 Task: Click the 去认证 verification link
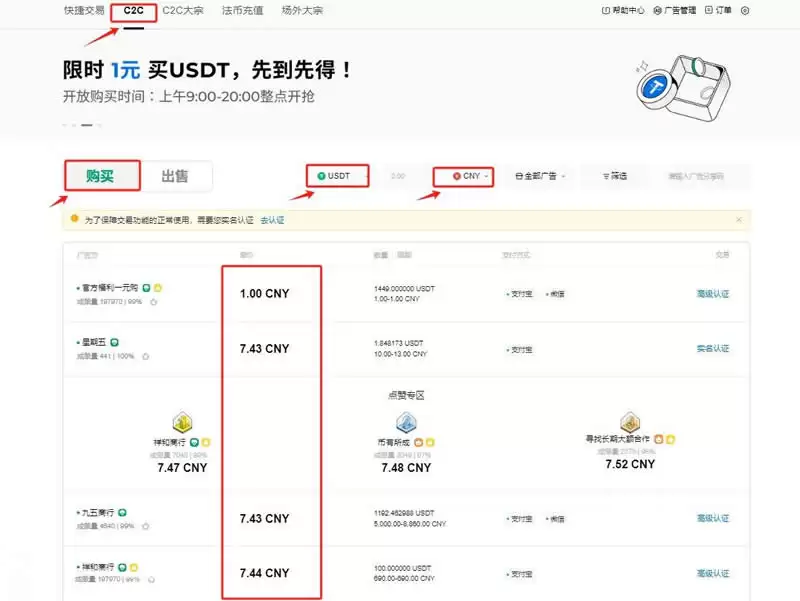coord(274,220)
